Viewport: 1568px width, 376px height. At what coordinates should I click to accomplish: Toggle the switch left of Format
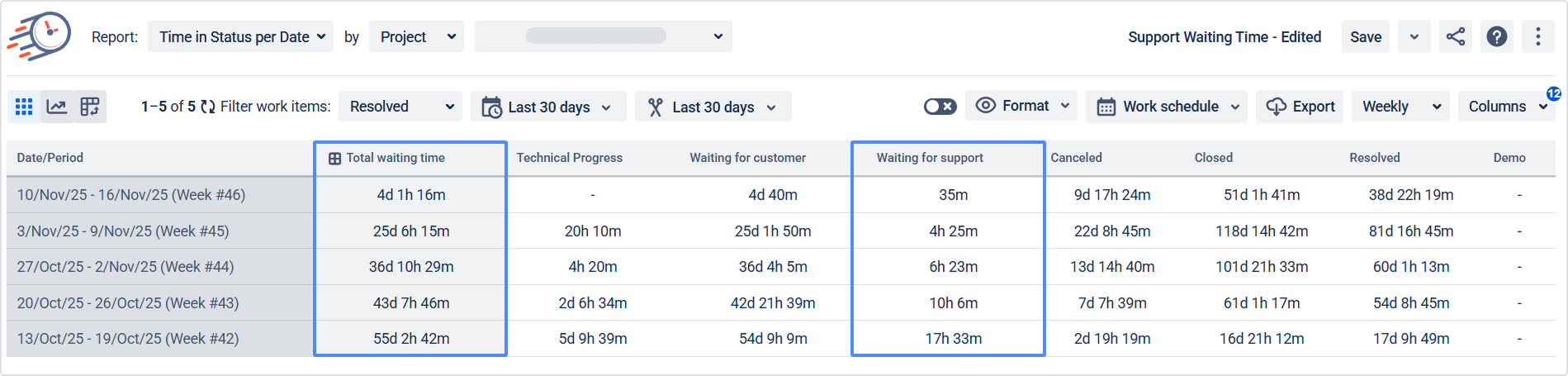coord(940,107)
